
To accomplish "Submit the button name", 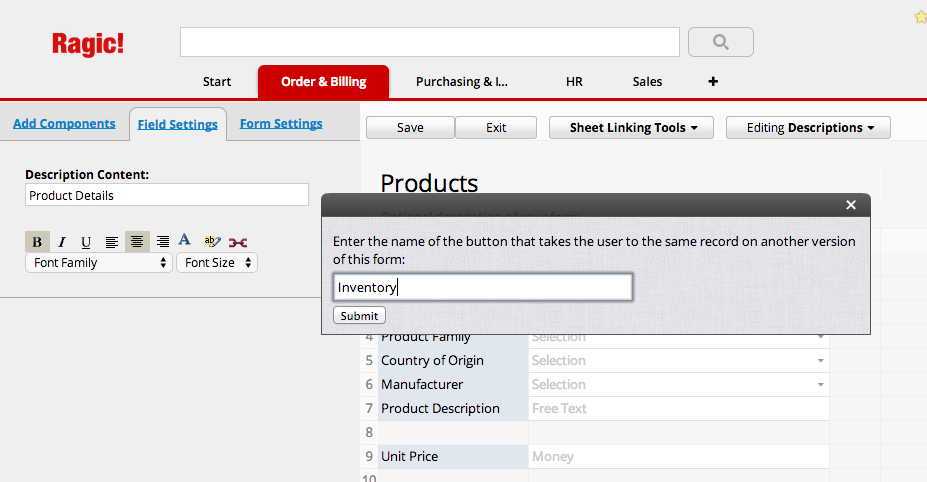I will 359,315.
